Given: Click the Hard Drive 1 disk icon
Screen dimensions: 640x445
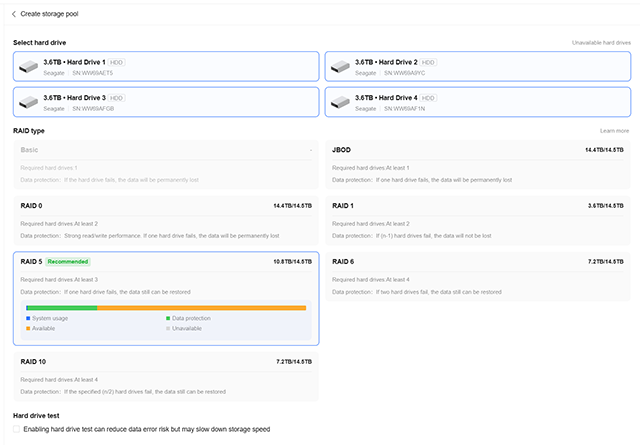Looking at the screenshot, I should point(28,67).
